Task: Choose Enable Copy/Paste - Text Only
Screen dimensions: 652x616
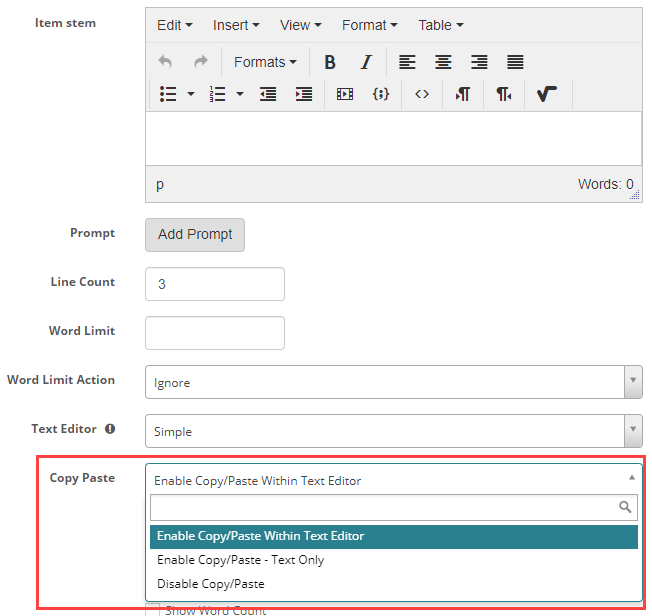Action: [240, 560]
